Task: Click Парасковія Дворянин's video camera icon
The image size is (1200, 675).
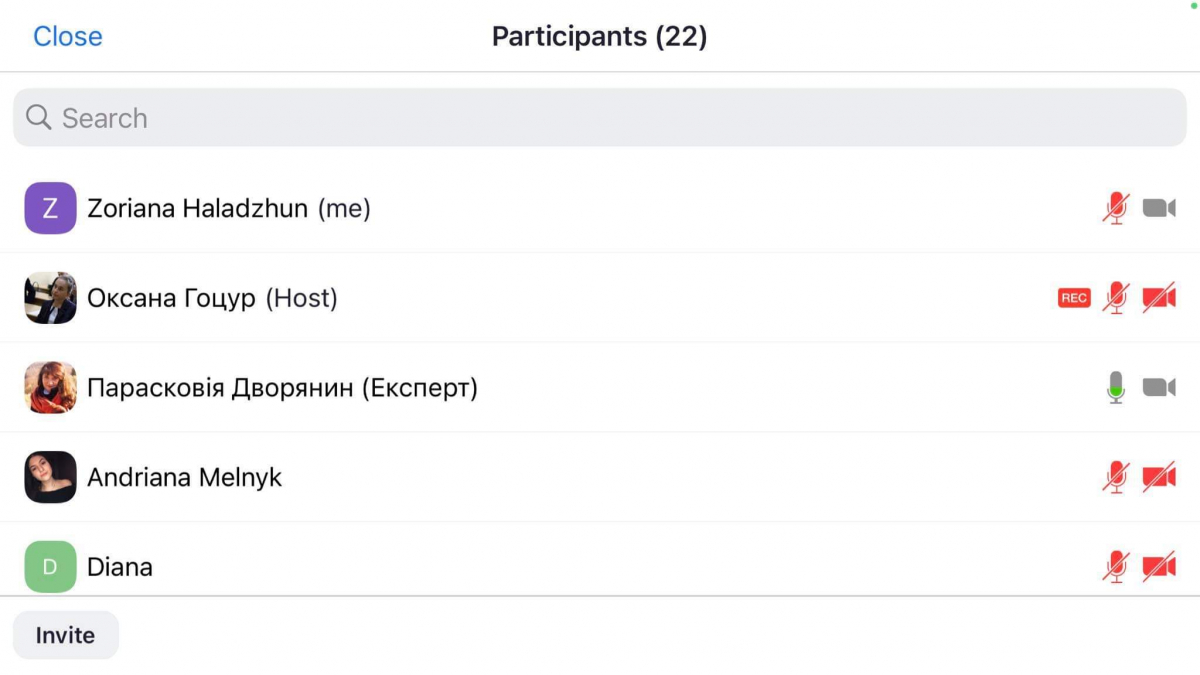Action: (x=1159, y=387)
